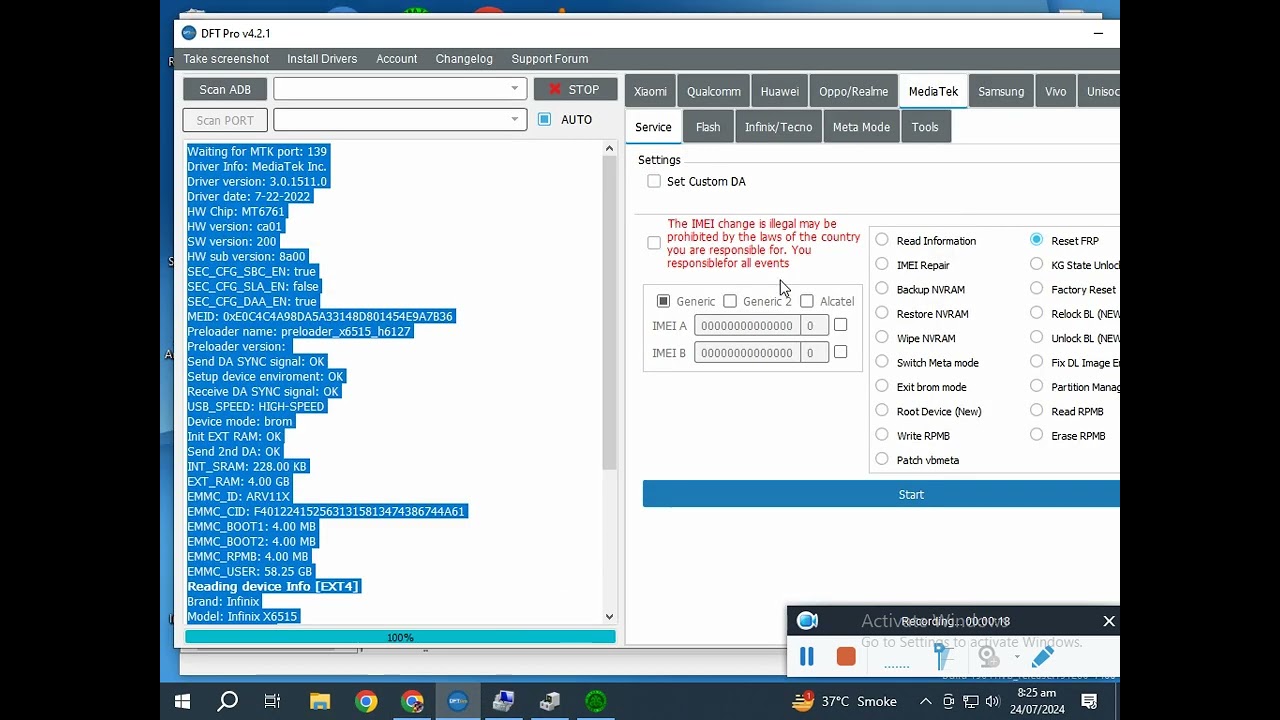
Task: Select the Wipe NVRAM radio button
Action: pos(881,338)
